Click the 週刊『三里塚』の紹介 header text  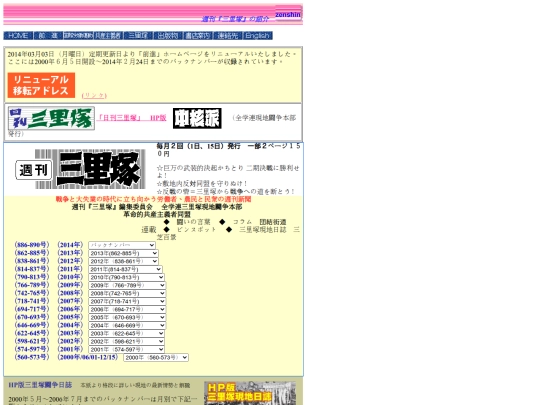click(x=235, y=19)
